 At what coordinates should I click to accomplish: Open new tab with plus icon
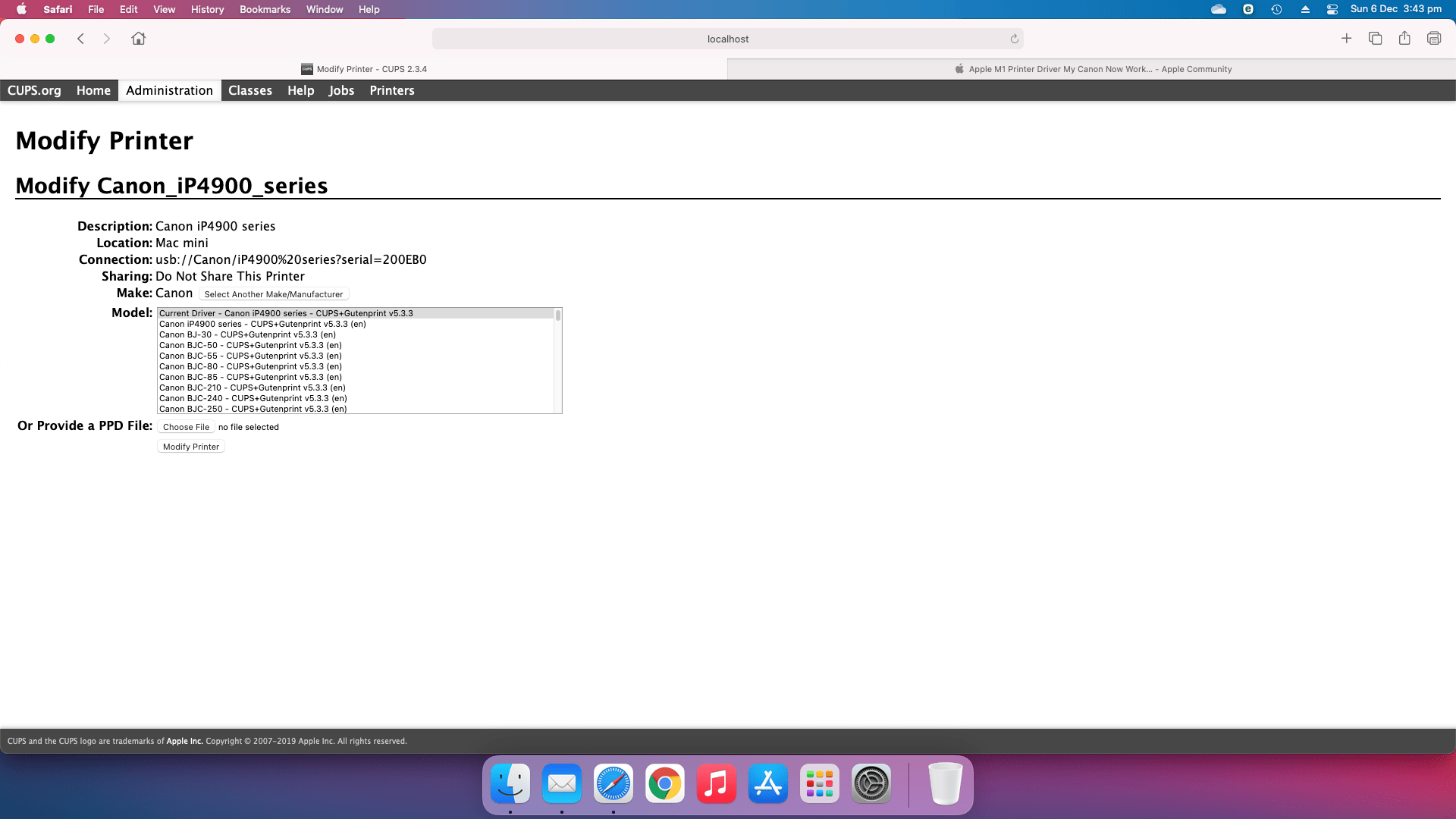click(x=1346, y=39)
